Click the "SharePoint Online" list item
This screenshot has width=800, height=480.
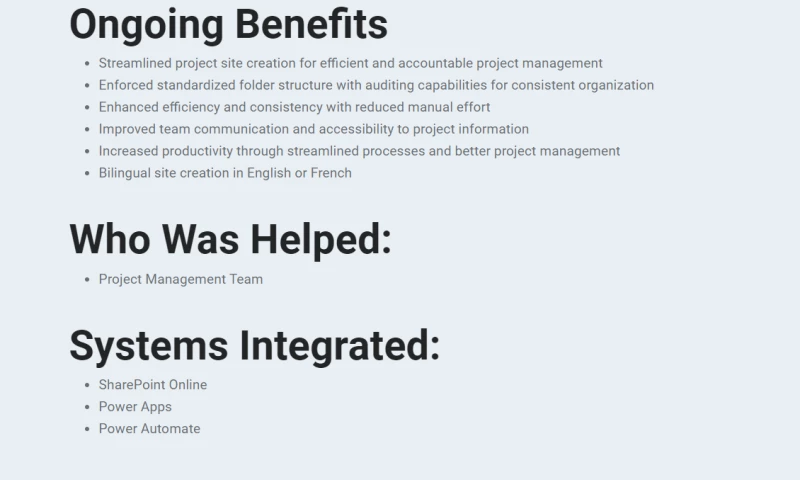(x=152, y=385)
